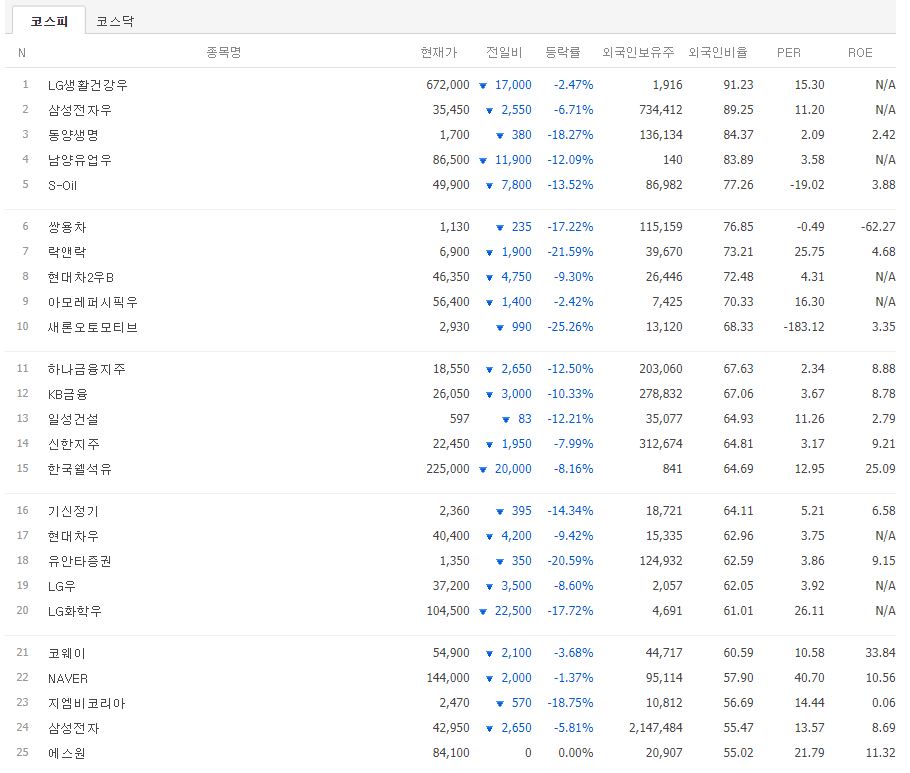Switch to the 코스피 tab
The width and height of the screenshot is (910, 773).
point(49,21)
